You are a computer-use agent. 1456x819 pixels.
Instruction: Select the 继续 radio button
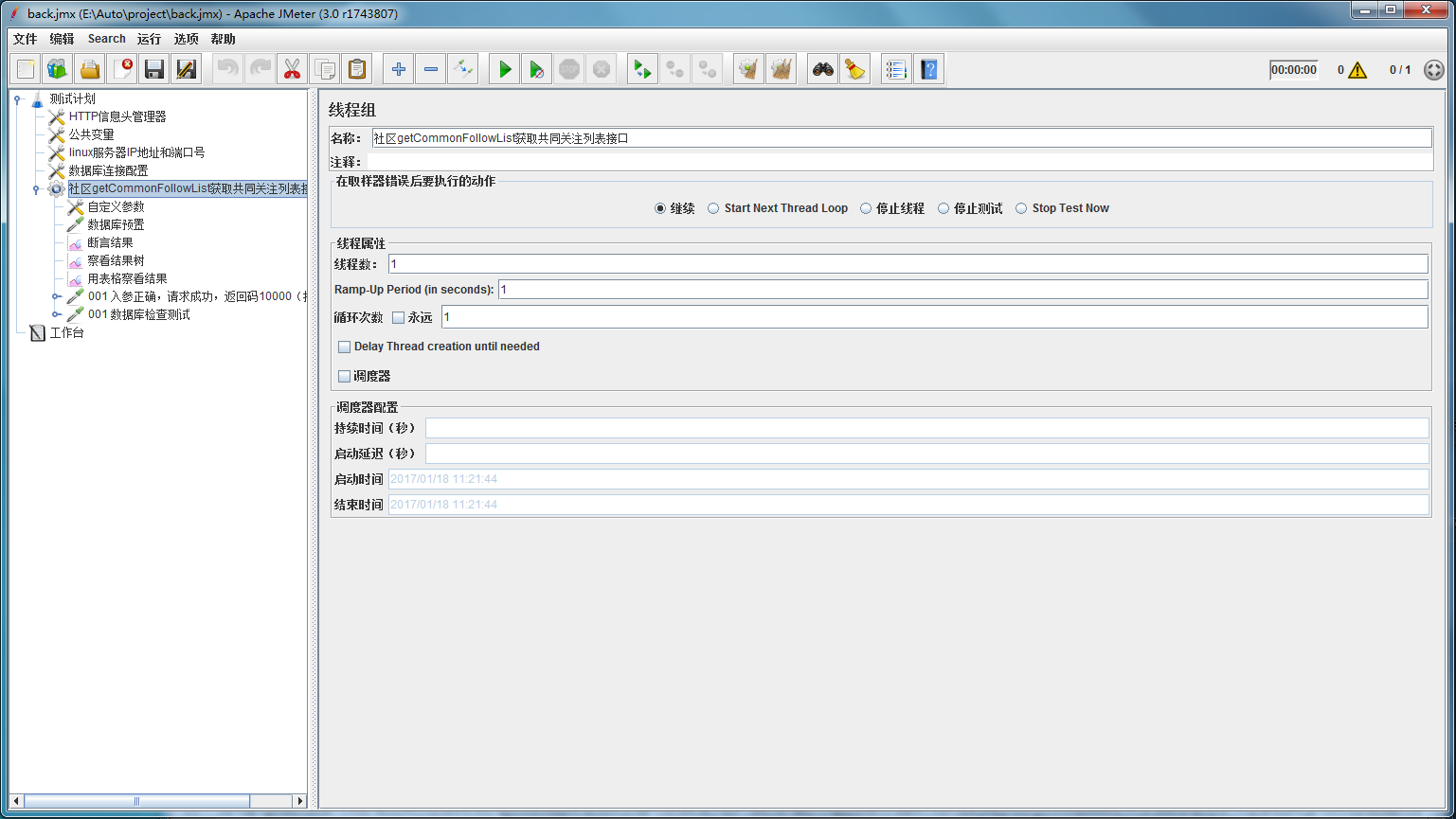click(x=660, y=208)
